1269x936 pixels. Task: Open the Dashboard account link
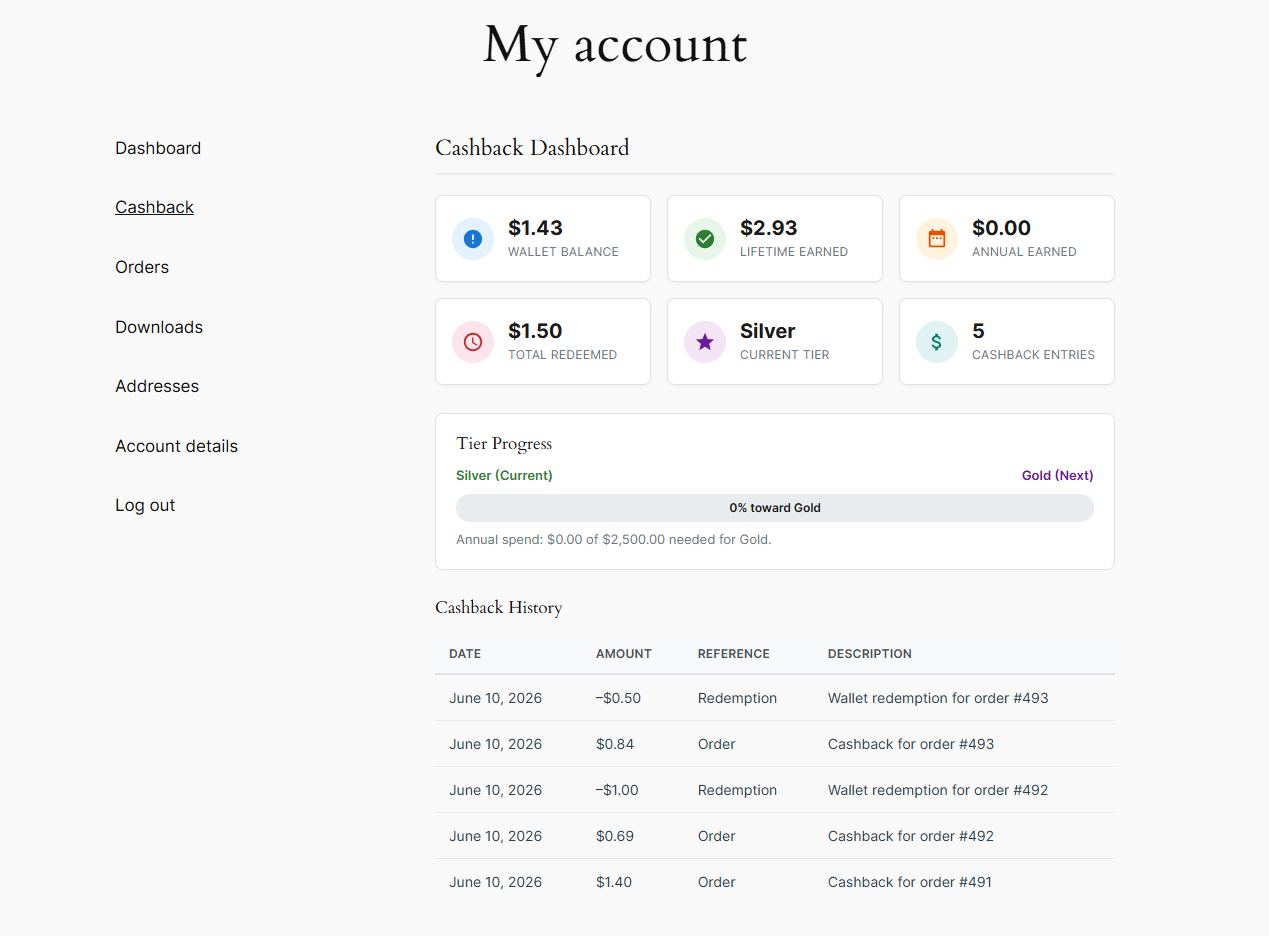point(158,148)
